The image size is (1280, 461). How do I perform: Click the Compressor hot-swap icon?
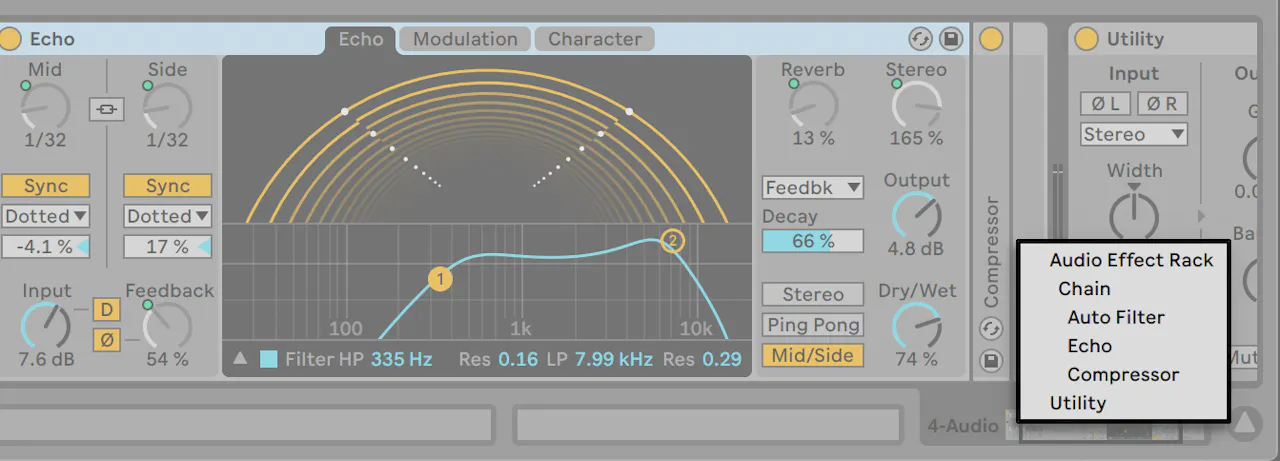(x=991, y=328)
